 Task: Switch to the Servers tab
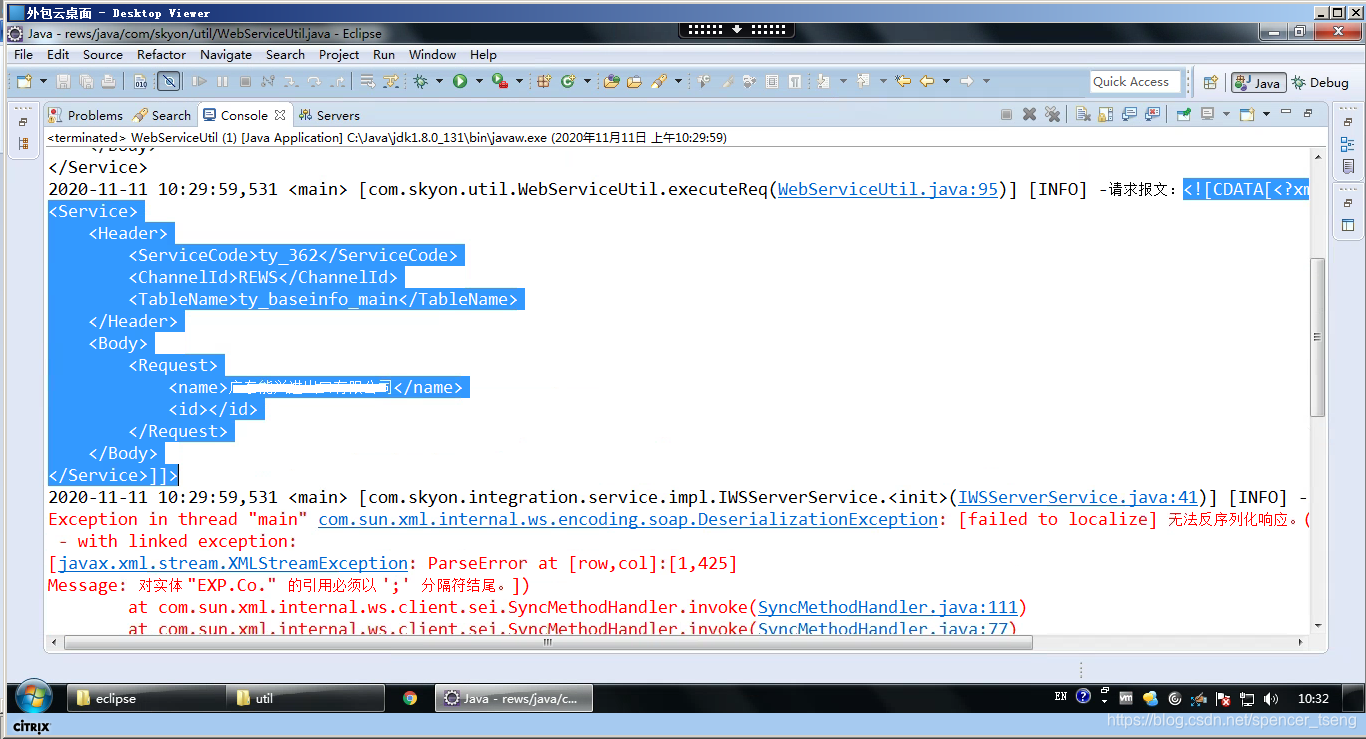330,115
